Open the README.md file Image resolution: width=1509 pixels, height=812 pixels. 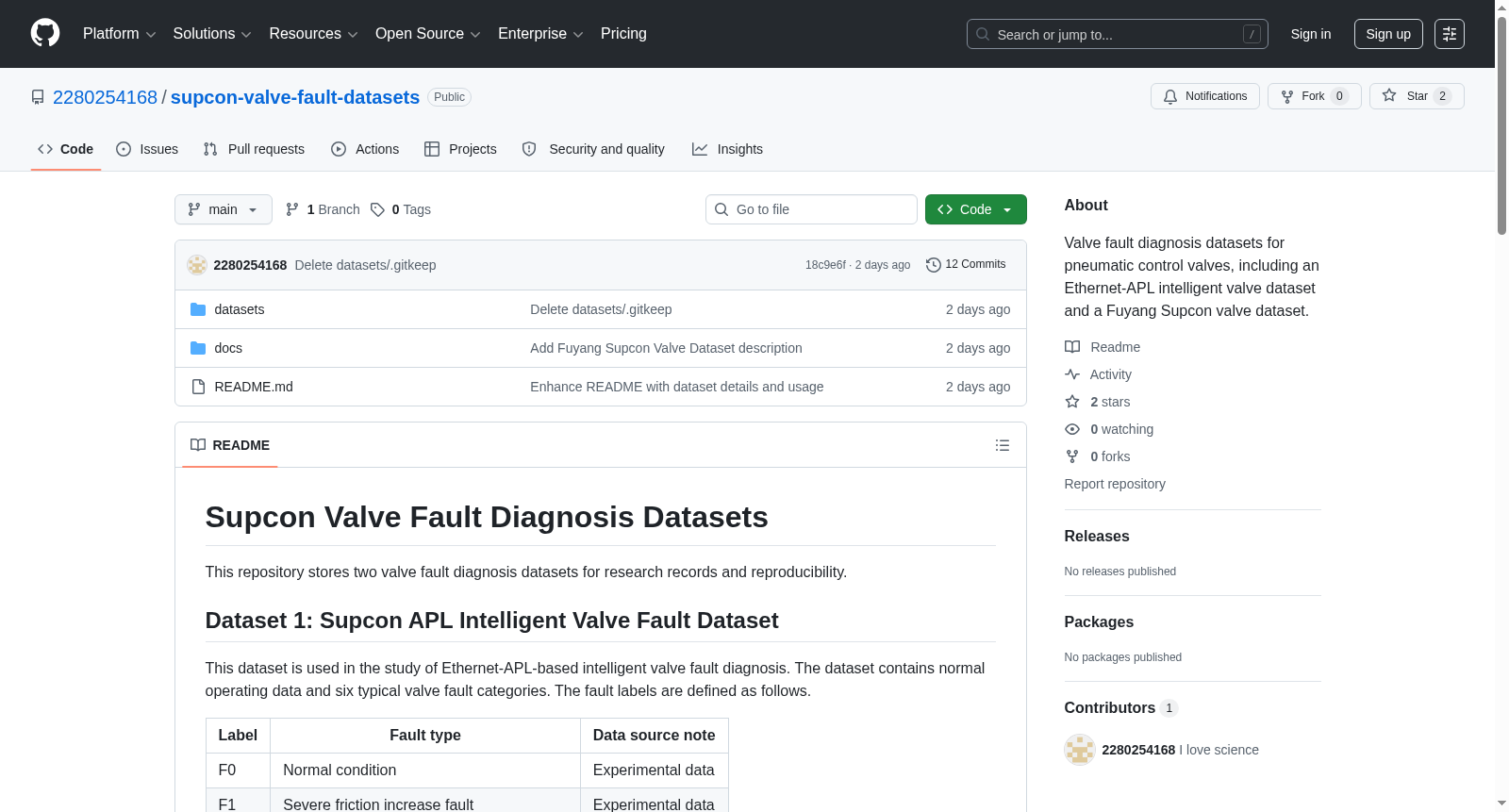(x=254, y=387)
